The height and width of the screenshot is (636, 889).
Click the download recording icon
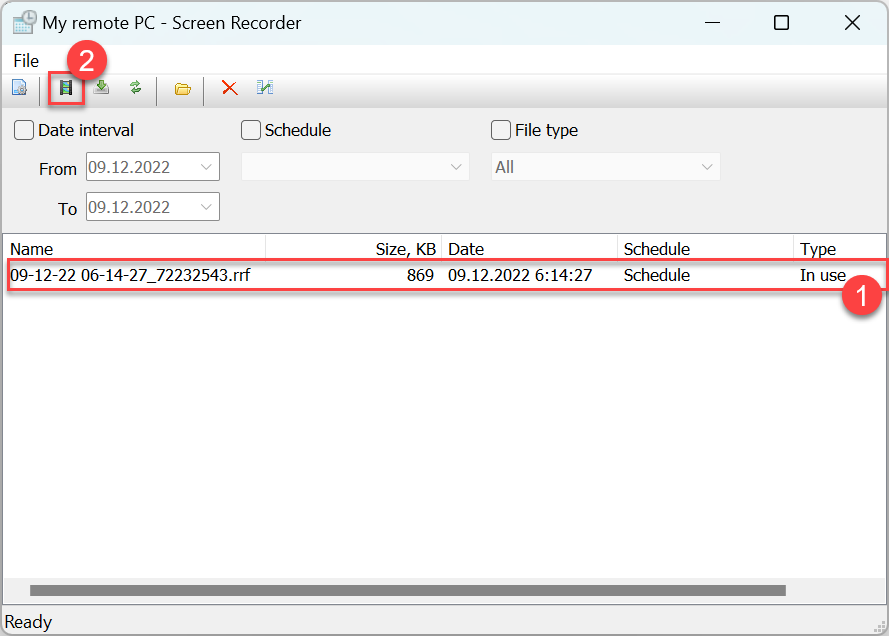pyautogui.click(x=101, y=88)
